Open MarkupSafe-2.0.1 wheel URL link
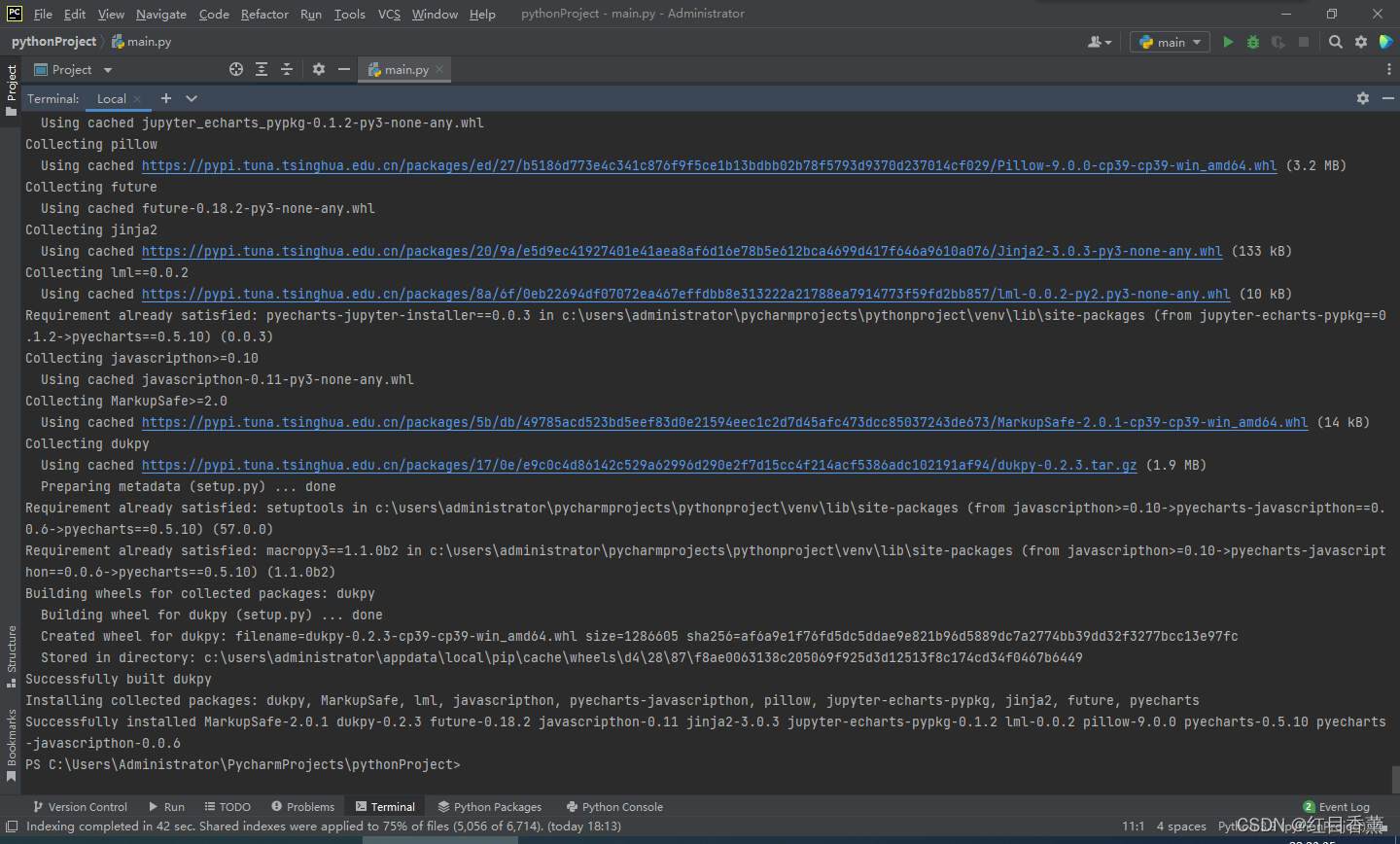 [724, 423]
